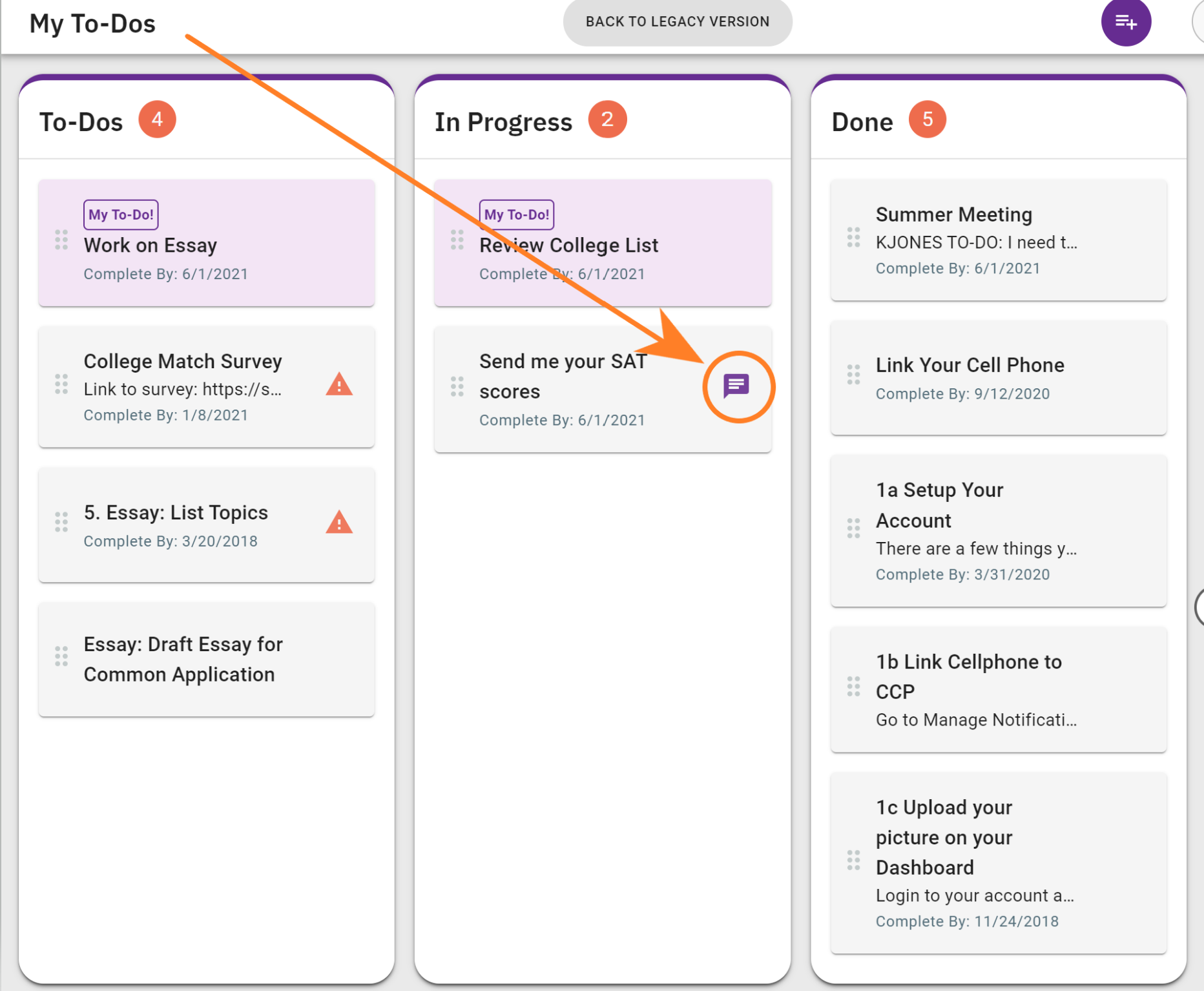
Task: Click the To-Dos count badge showing 4
Action: tap(157, 120)
